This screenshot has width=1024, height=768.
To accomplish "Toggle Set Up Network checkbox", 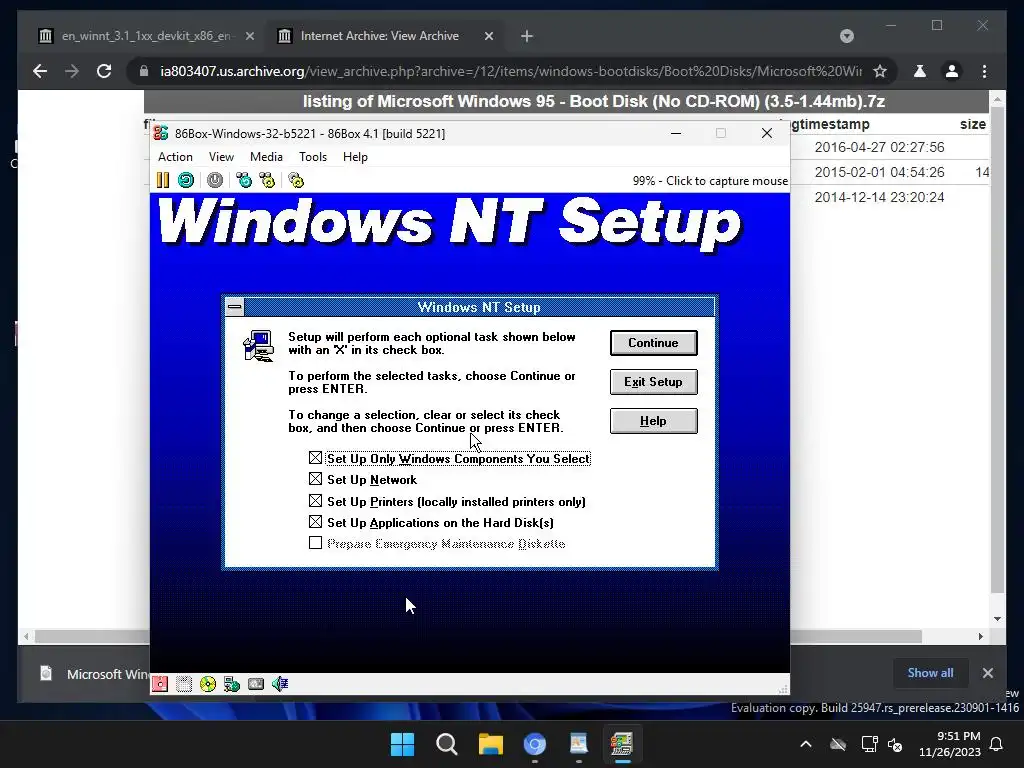I will click(315, 479).
